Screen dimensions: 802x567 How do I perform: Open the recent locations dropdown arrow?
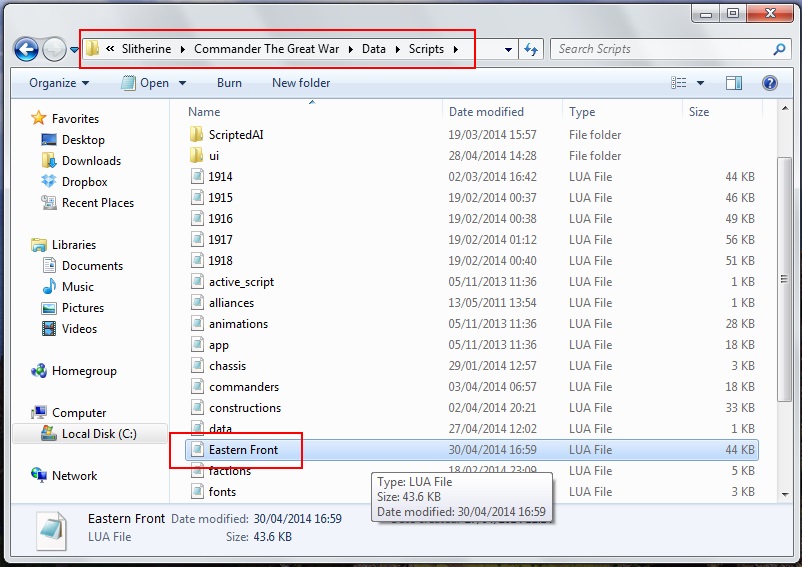pyautogui.click(x=75, y=50)
